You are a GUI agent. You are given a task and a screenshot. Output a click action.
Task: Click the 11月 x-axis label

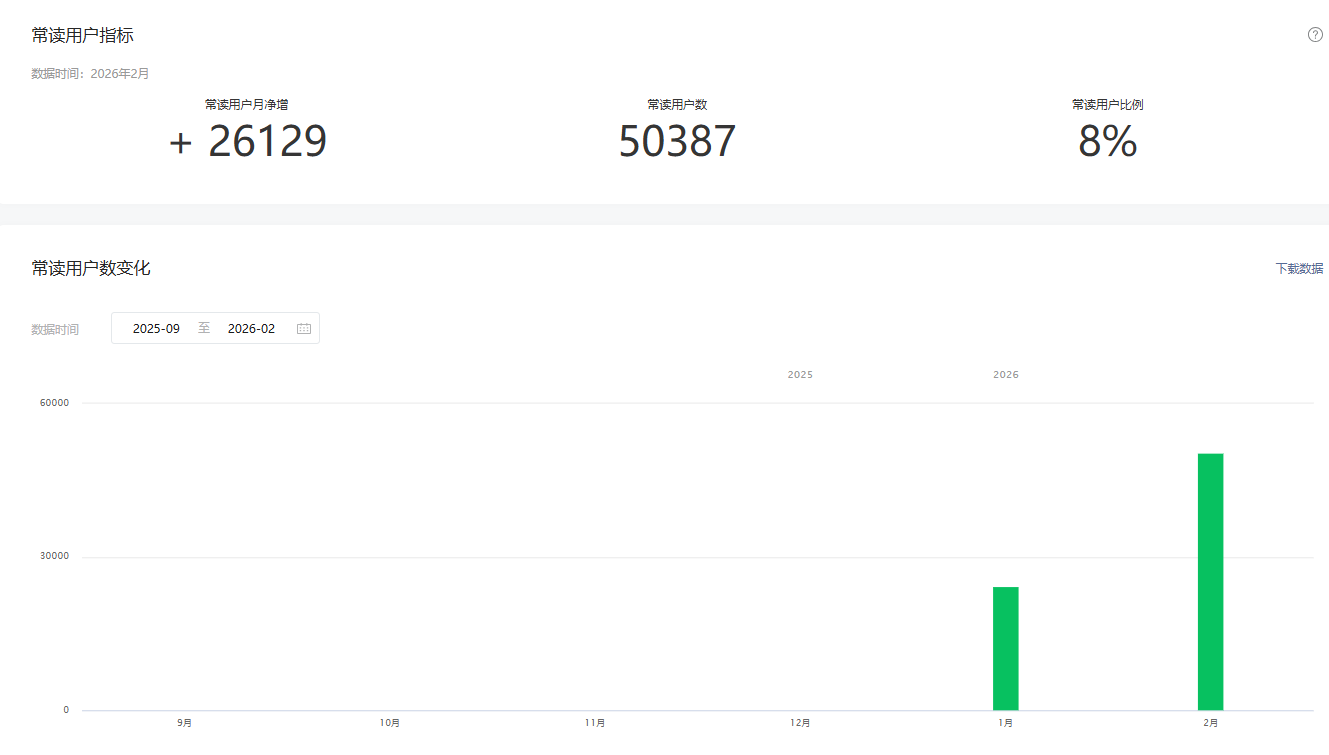tap(595, 723)
